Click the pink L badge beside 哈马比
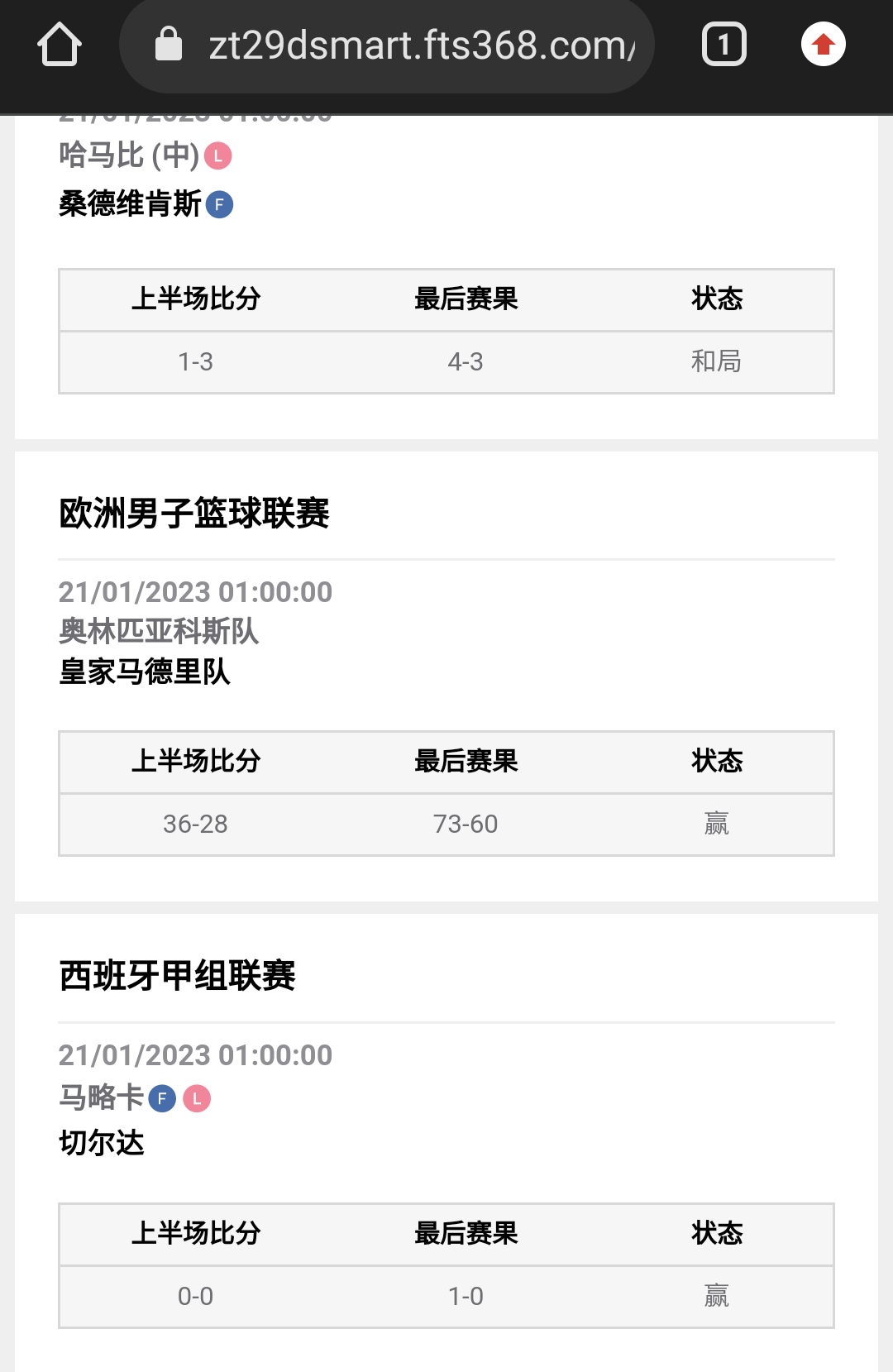The height and width of the screenshot is (1372, 893). coord(218,156)
